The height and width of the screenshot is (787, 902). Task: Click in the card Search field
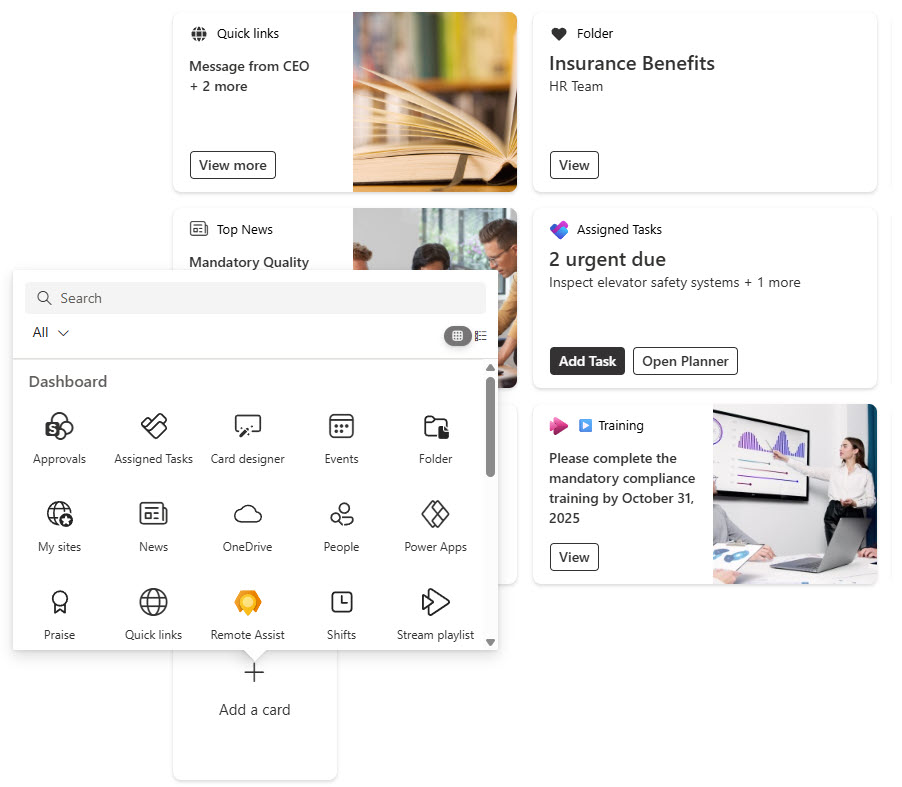coord(255,298)
